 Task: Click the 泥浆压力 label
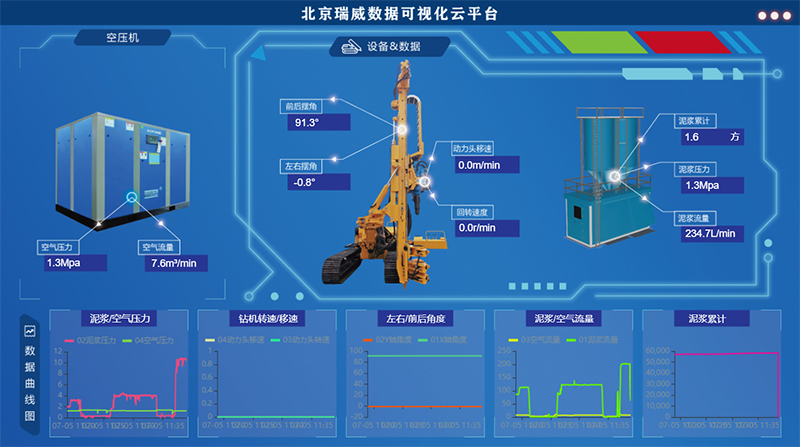pyautogui.click(x=694, y=169)
